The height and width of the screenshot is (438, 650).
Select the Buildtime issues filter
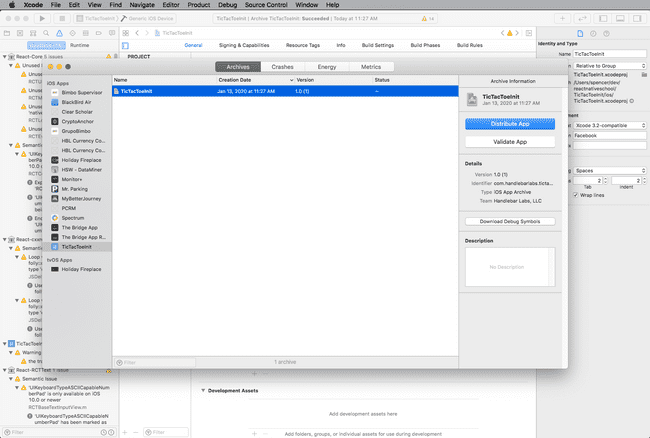point(46,45)
